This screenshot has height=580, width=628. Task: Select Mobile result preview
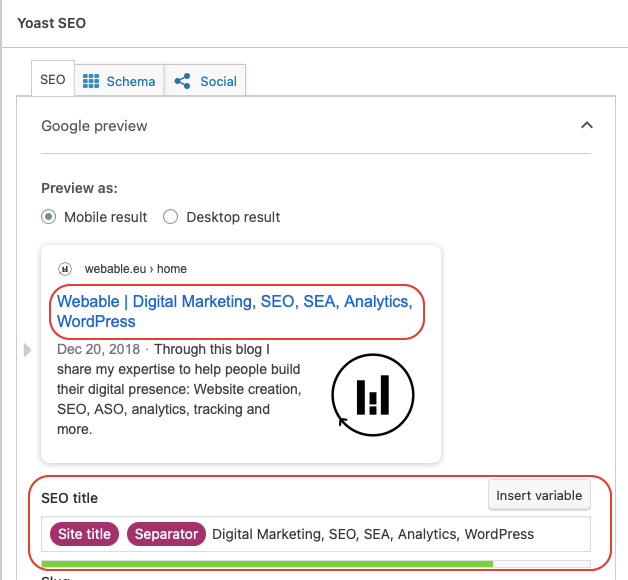[48, 217]
